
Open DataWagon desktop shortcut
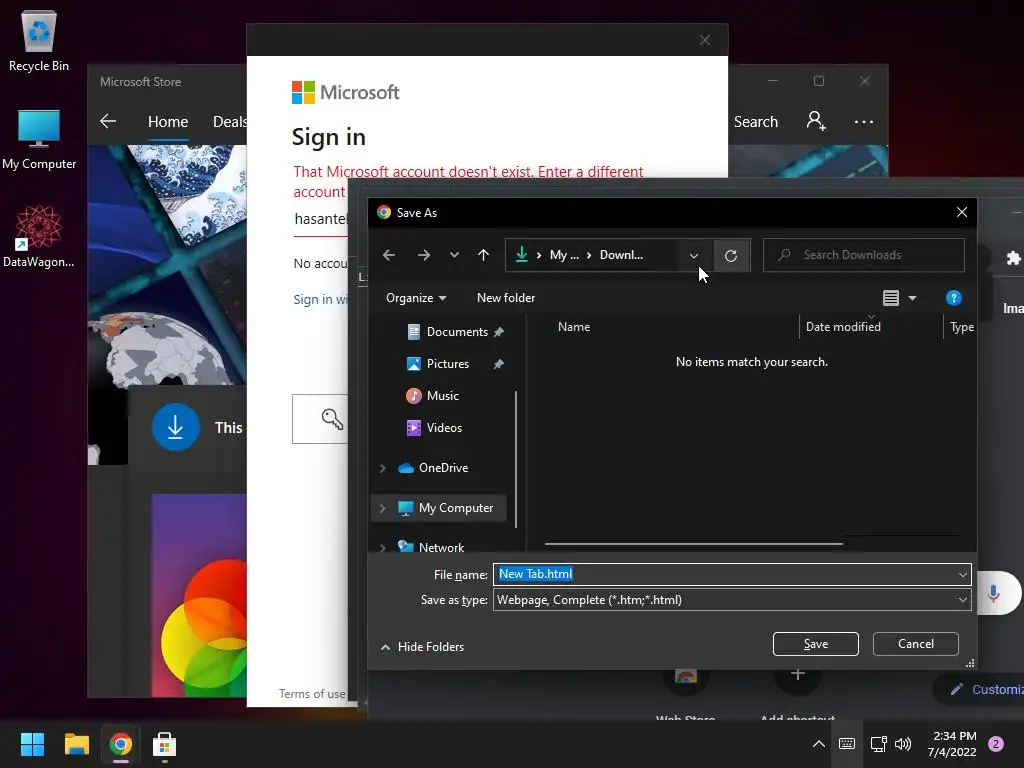tap(39, 237)
